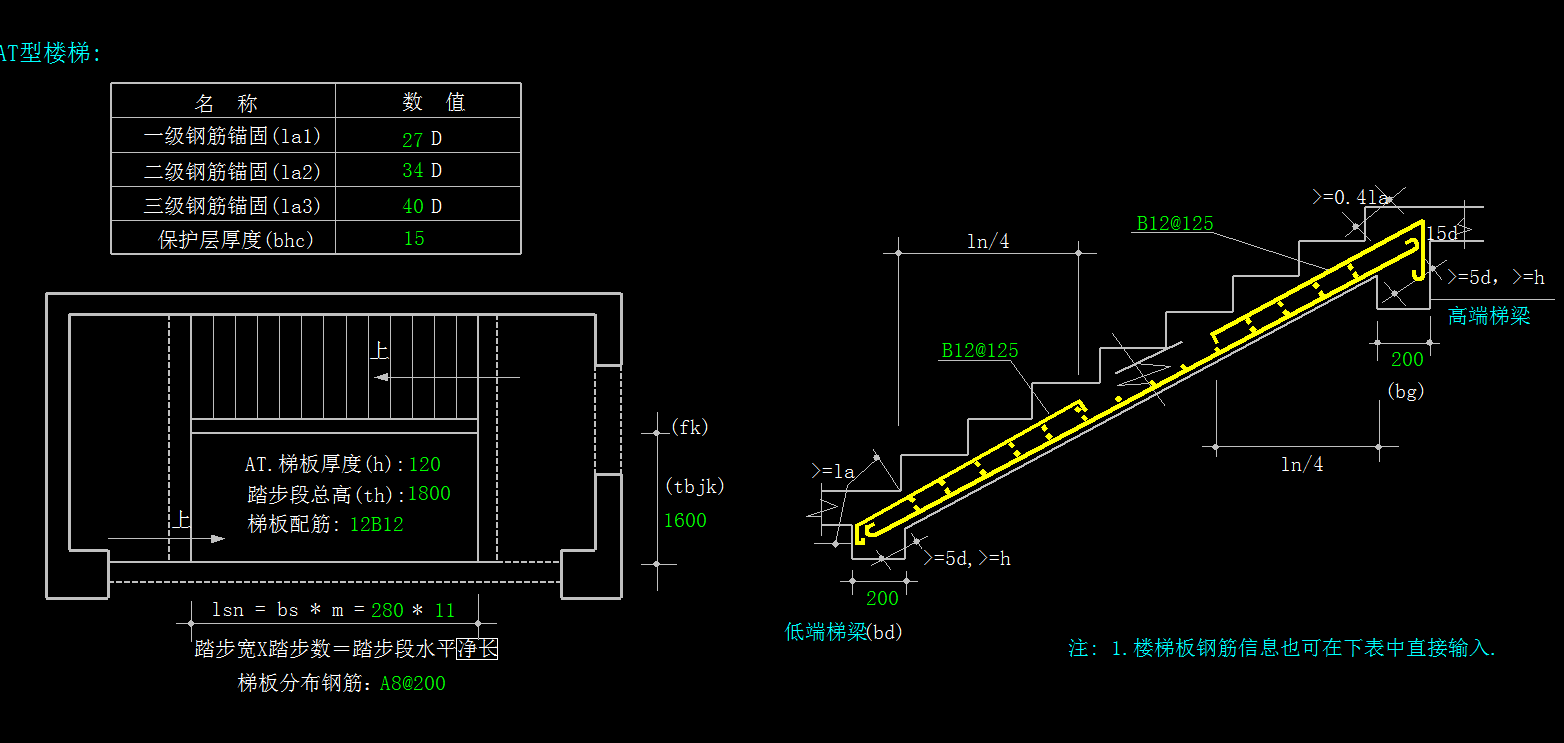Click the lower ln/4 dimension text
Image resolution: width=1564 pixels, height=743 pixels.
tap(1302, 464)
